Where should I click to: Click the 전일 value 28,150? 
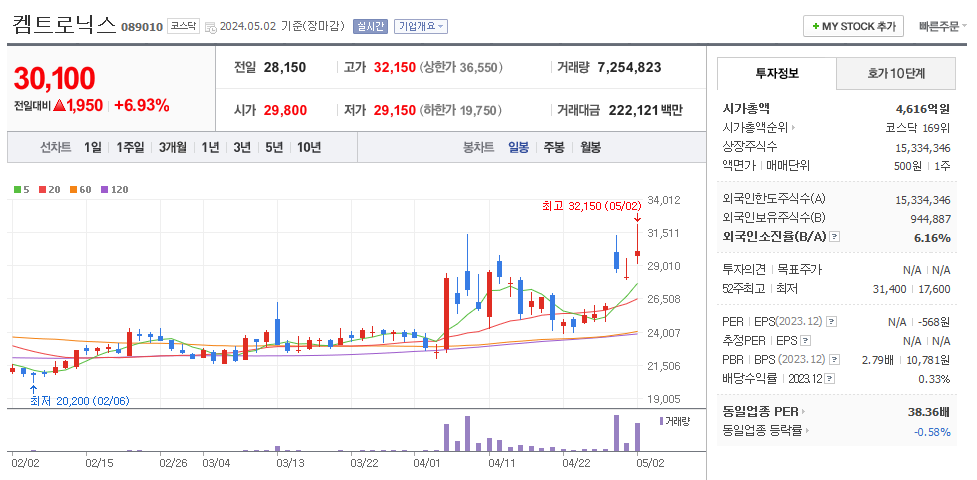[285, 67]
